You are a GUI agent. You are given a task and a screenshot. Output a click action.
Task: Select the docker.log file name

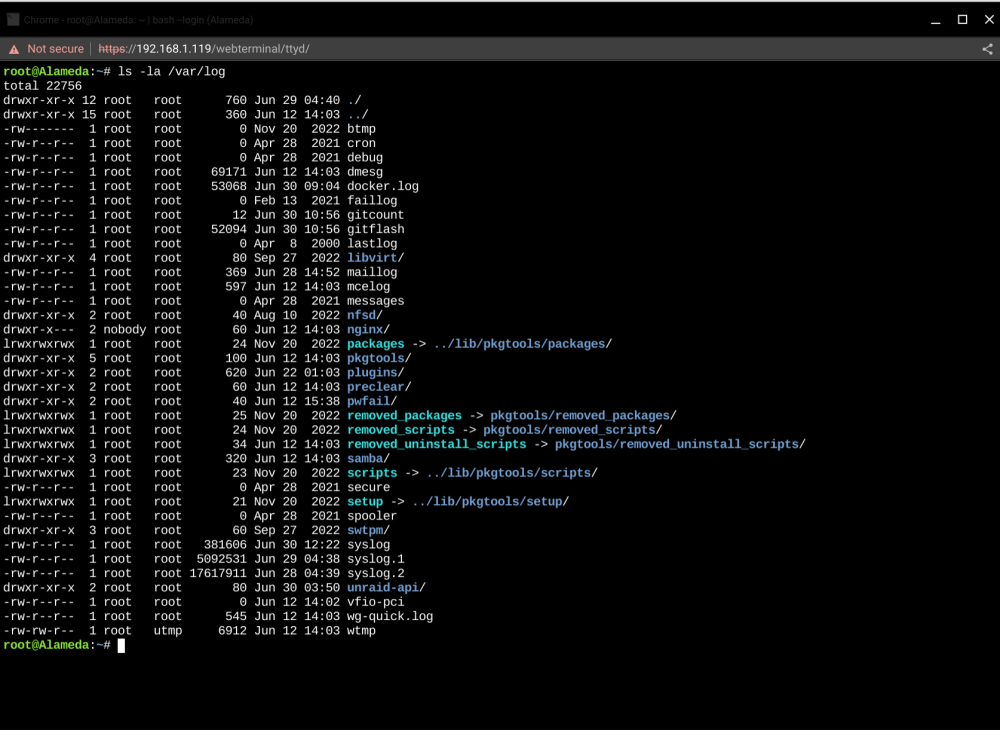[x=383, y=186]
